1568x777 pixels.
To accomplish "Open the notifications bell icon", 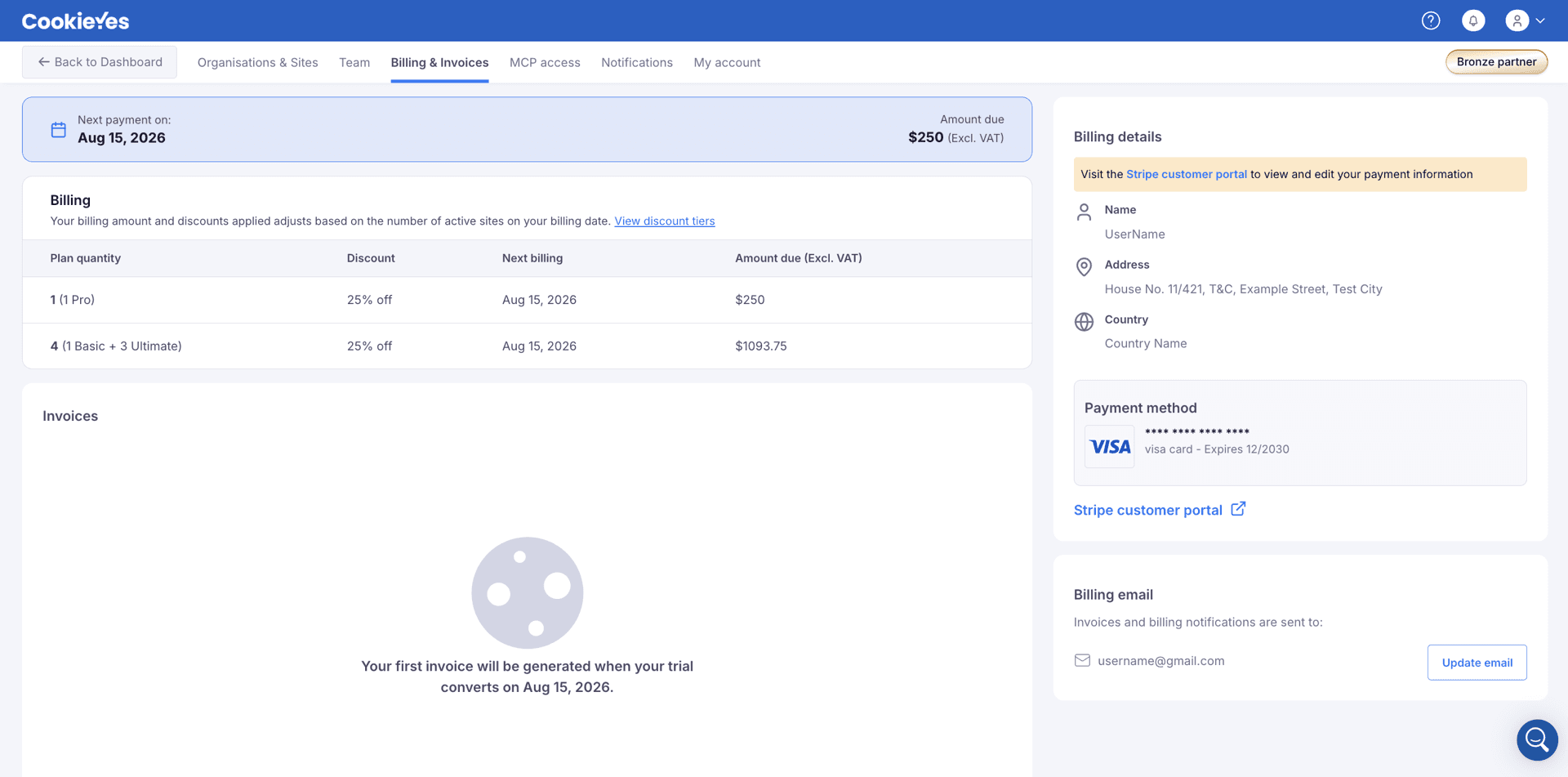I will [1473, 20].
